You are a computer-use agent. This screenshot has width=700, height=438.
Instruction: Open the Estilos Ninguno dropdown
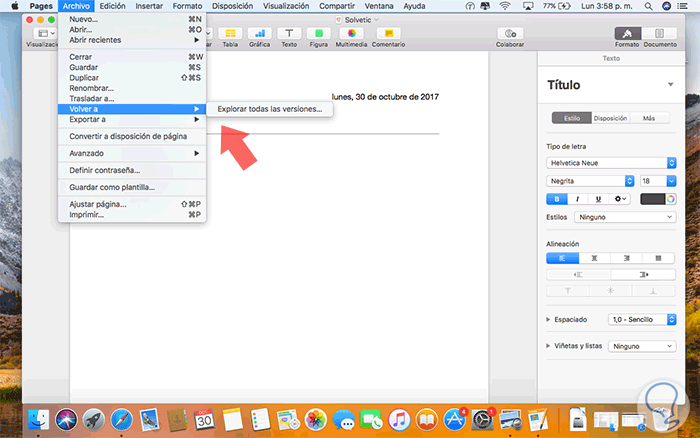(625, 217)
